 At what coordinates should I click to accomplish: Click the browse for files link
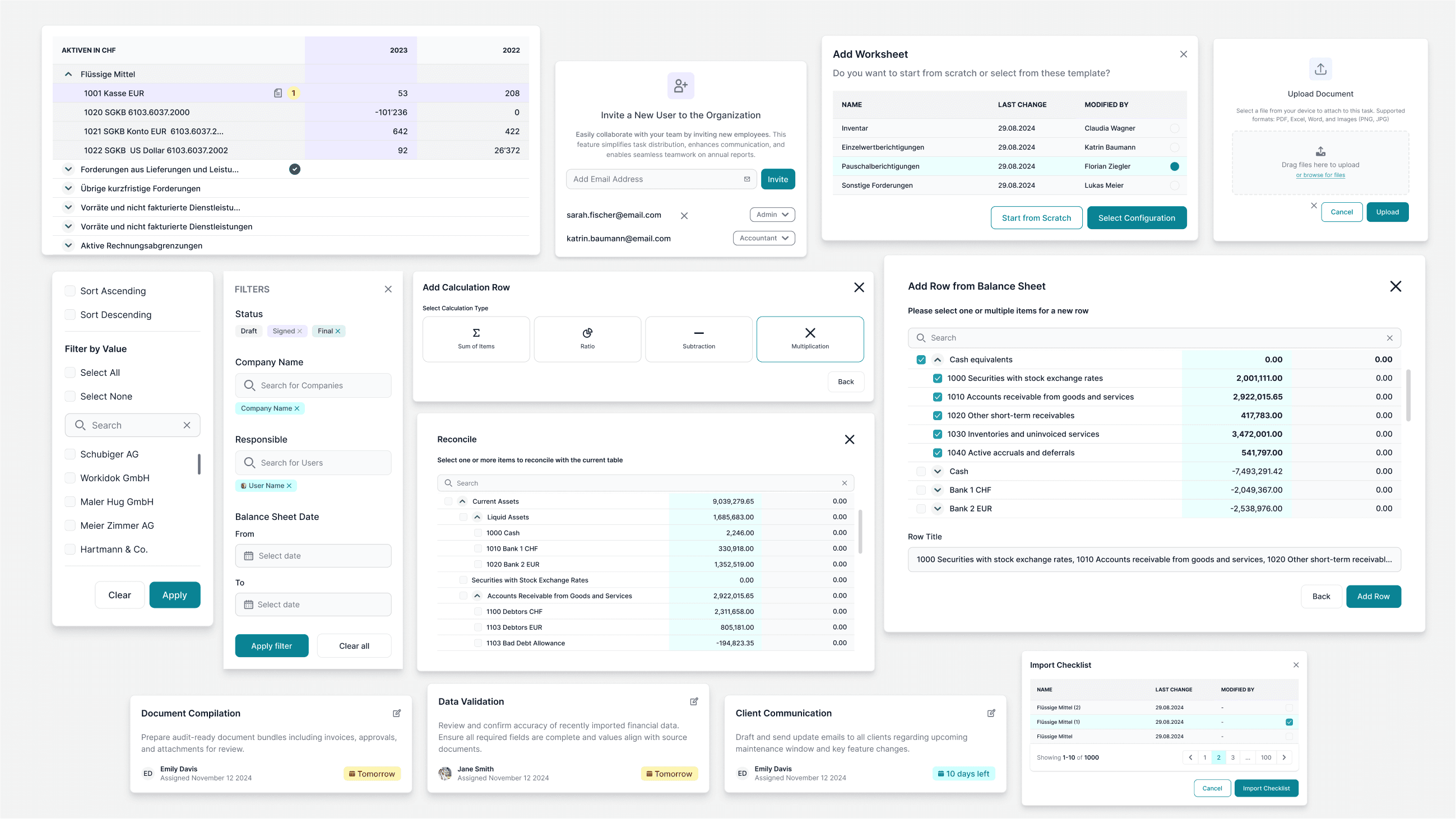point(1320,175)
